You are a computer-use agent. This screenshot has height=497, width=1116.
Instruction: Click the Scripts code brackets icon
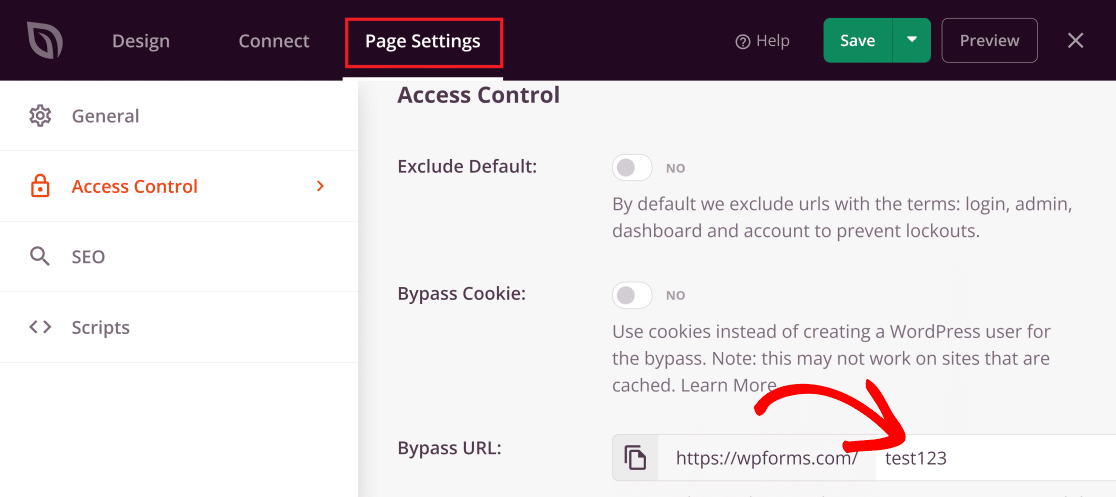pyautogui.click(x=40, y=327)
